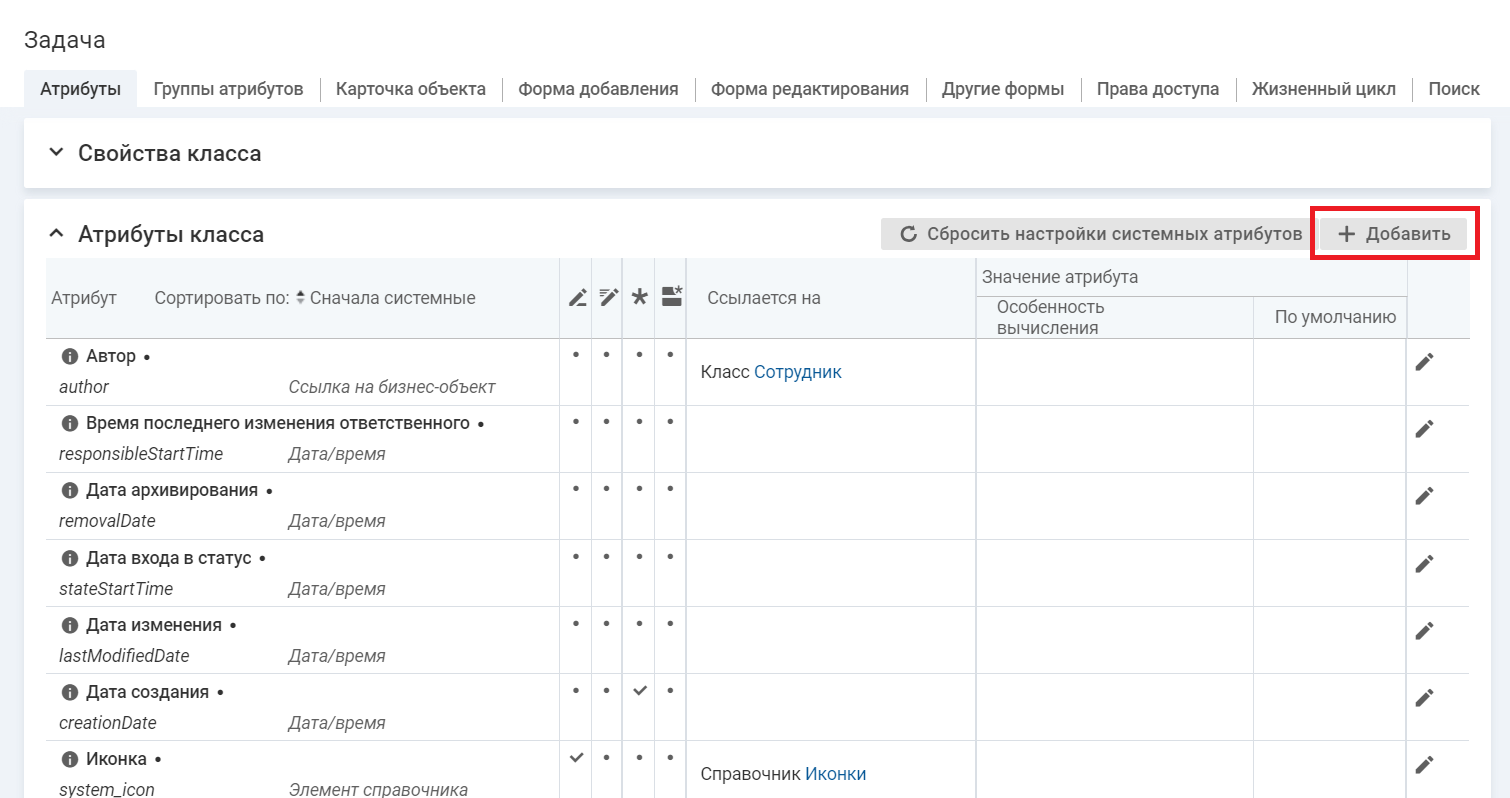Screen dimensions: 1510x798
Task: Expand the Свойства класса section
Action: coord(56,153)
